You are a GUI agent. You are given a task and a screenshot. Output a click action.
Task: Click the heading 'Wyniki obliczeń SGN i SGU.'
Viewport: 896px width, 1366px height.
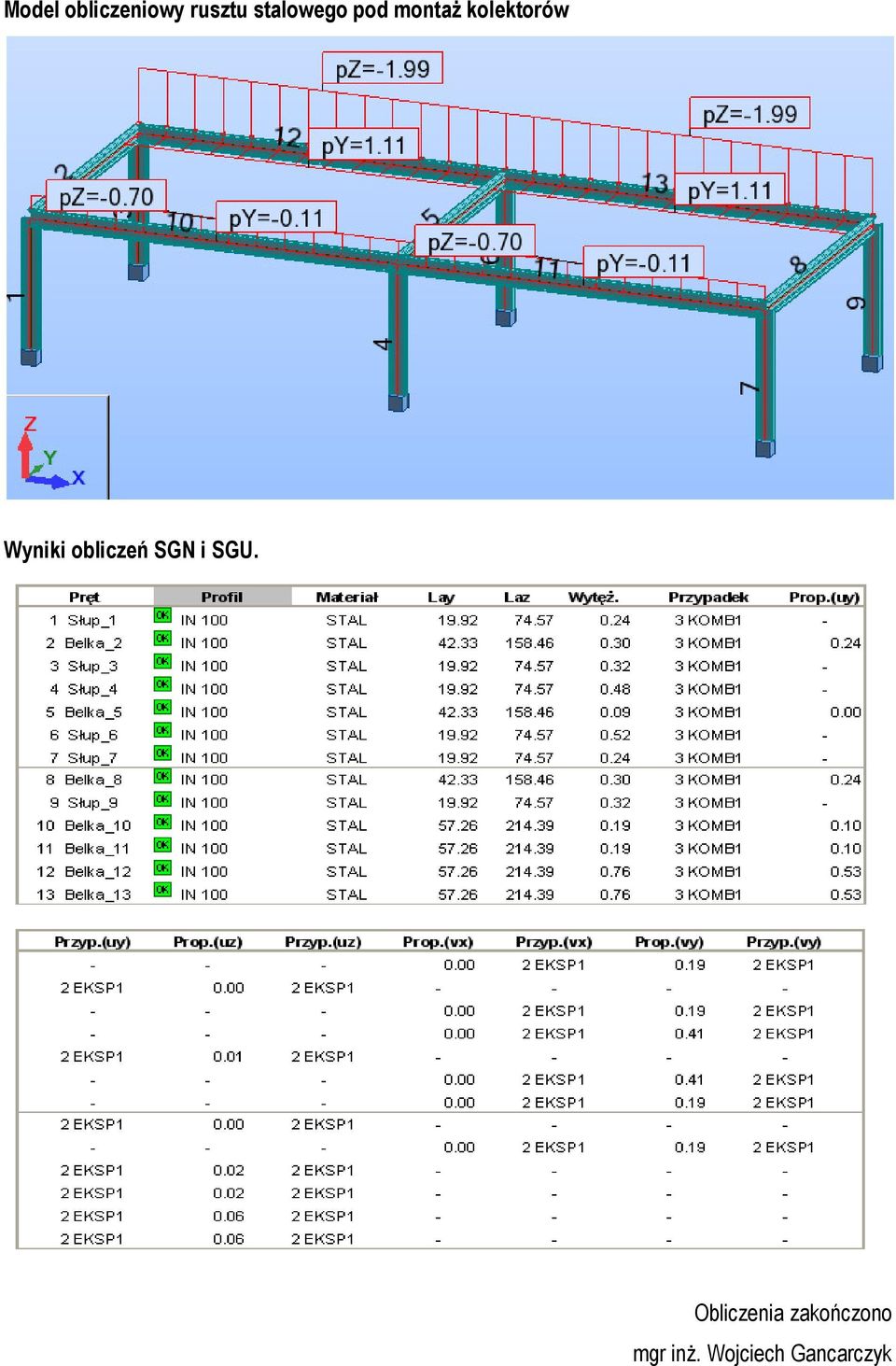click(x=132, y=549)
